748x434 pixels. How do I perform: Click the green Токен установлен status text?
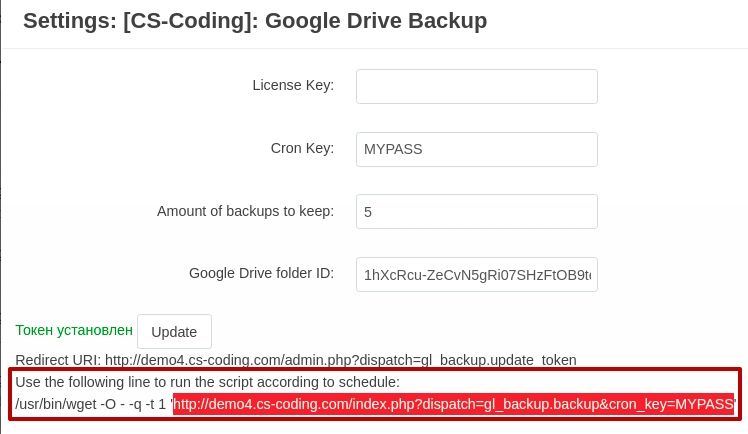coord(74,330)
